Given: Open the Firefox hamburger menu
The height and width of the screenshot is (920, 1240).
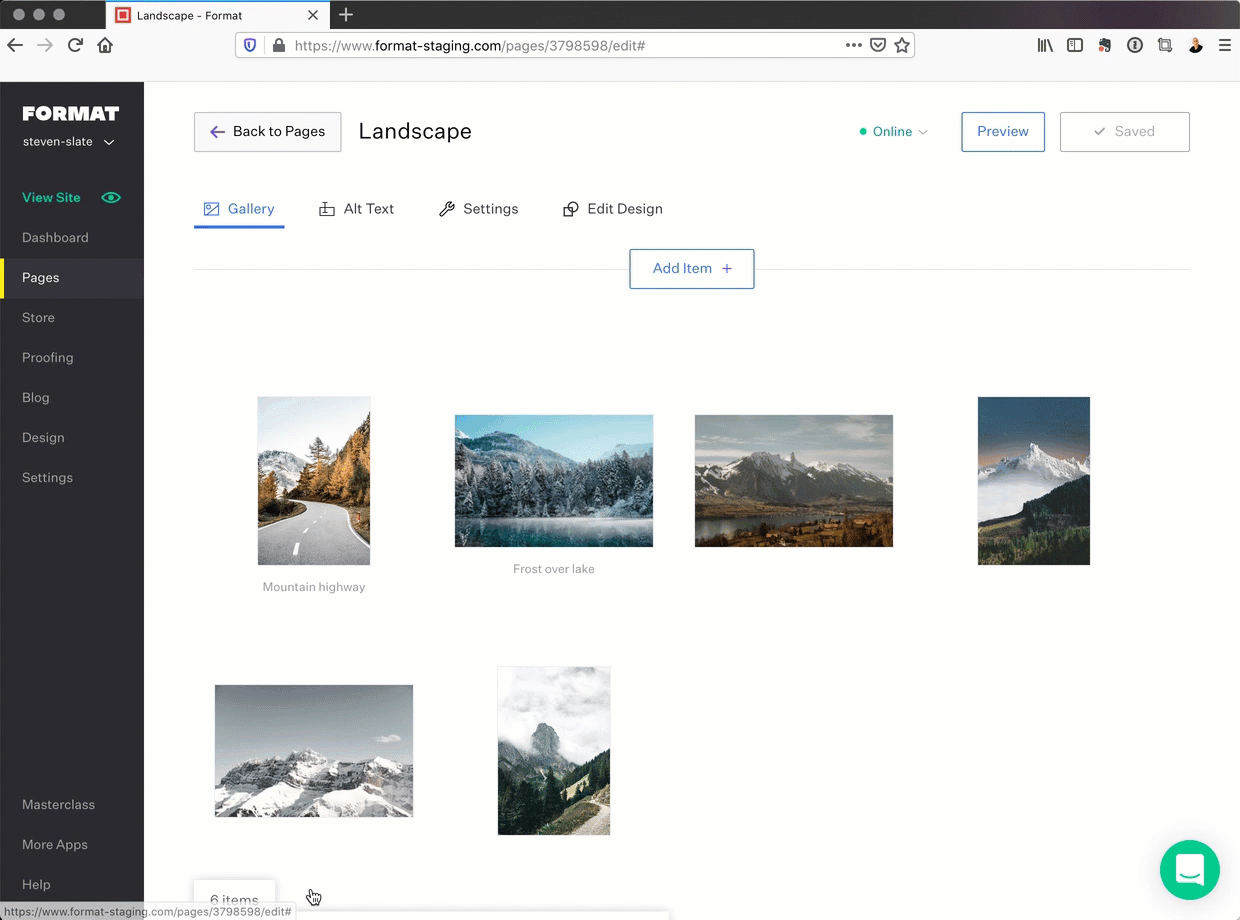Looking at the screenshot, I should coord(1225,45).
